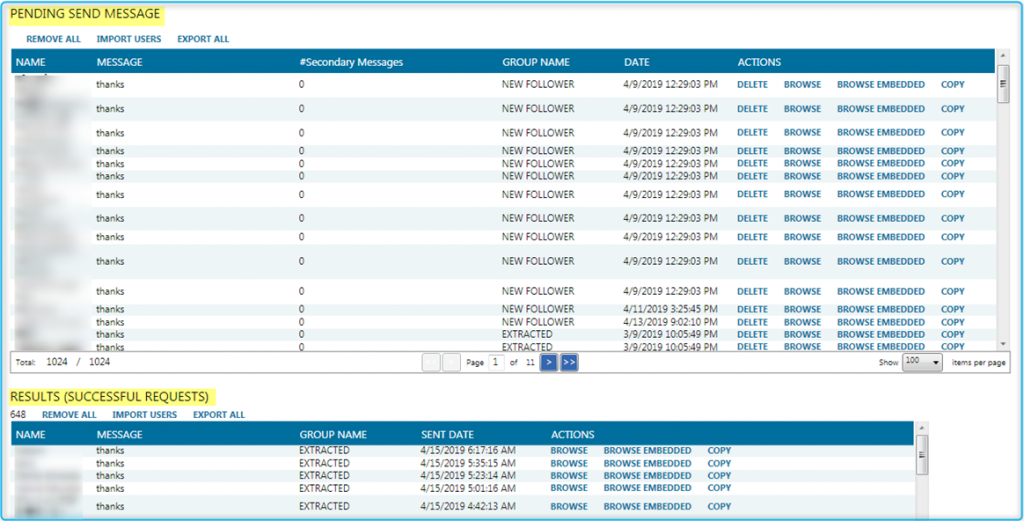The image size is (1024, 521).
Task: Export all pending send messages
Action: (203, 39)
